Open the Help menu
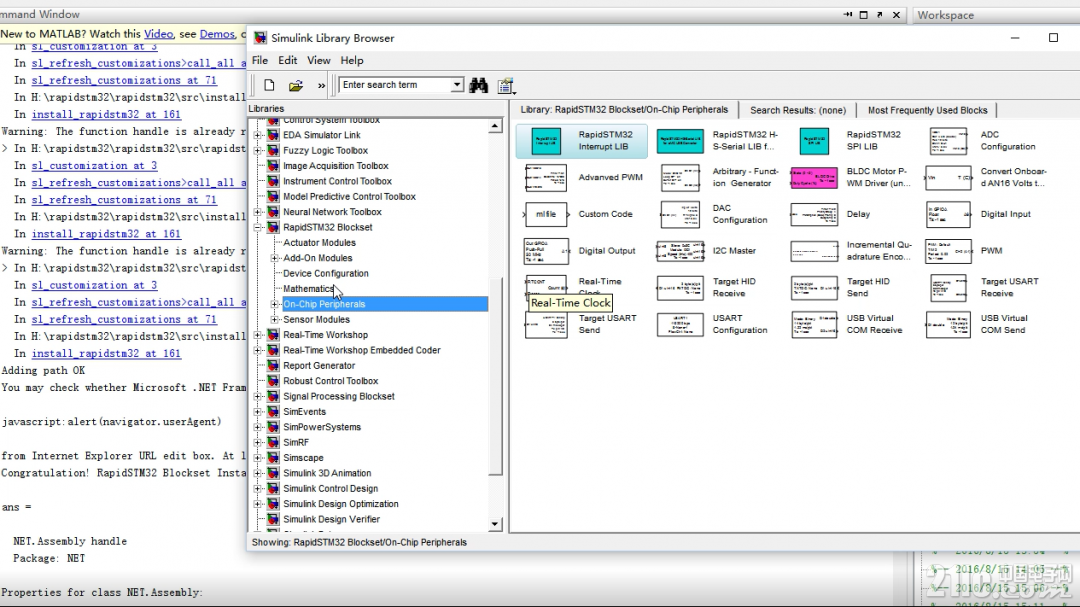Screen dimensions: 1080x607 pyautogui.click(x=351, y=61)
